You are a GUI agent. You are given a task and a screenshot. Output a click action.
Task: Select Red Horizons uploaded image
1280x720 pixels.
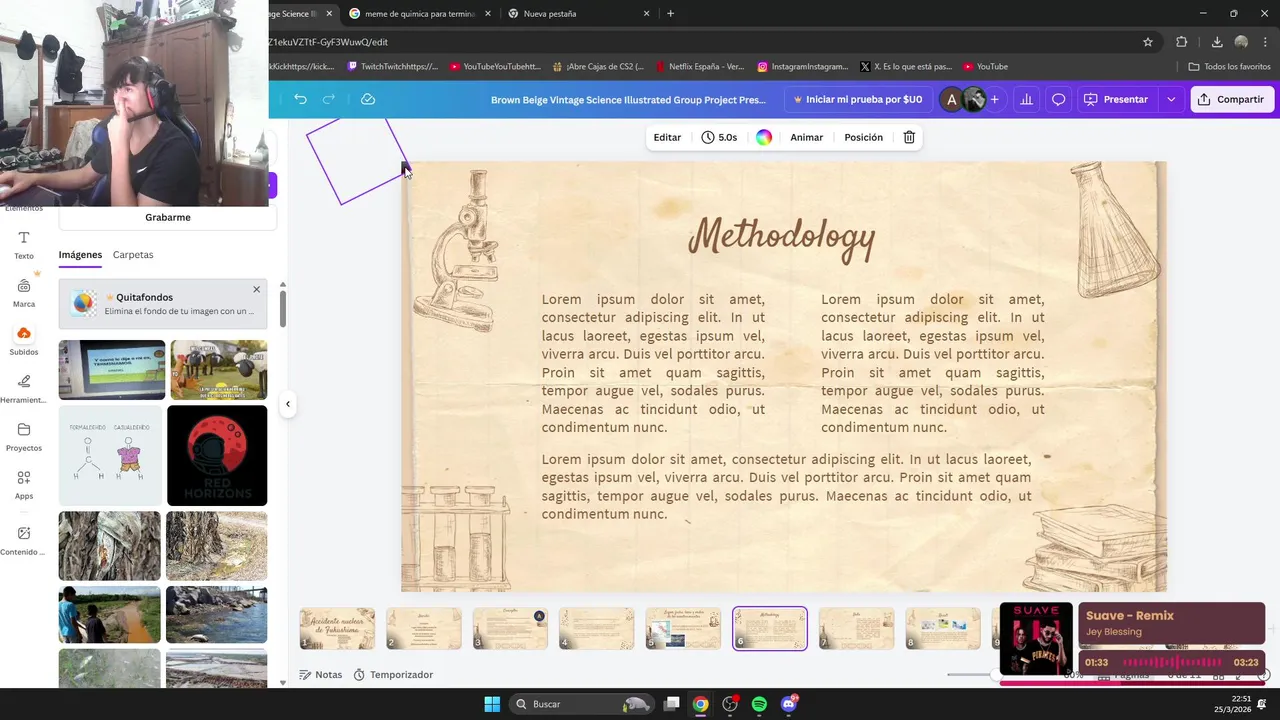point(217,455)
